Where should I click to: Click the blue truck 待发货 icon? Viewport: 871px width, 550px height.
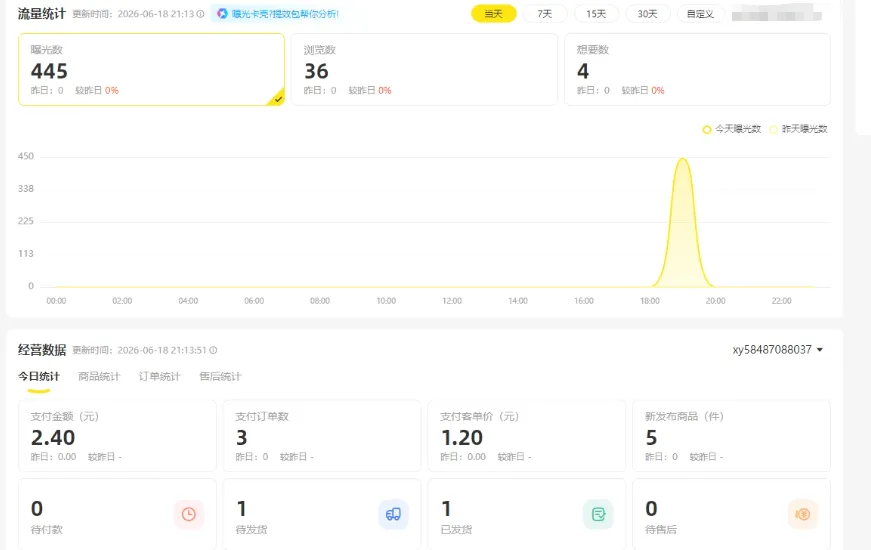(x=393, y=514)
